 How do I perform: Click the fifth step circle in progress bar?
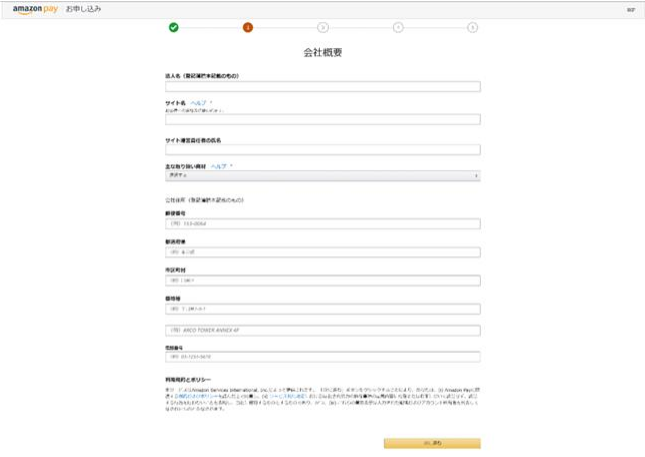[x=472, y=28]
